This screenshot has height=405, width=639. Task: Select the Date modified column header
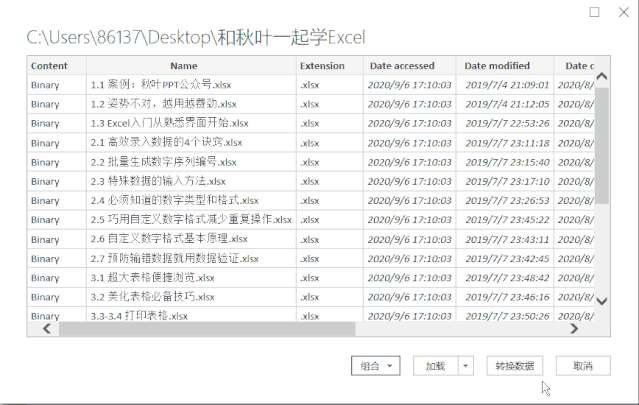pos(505,66)
